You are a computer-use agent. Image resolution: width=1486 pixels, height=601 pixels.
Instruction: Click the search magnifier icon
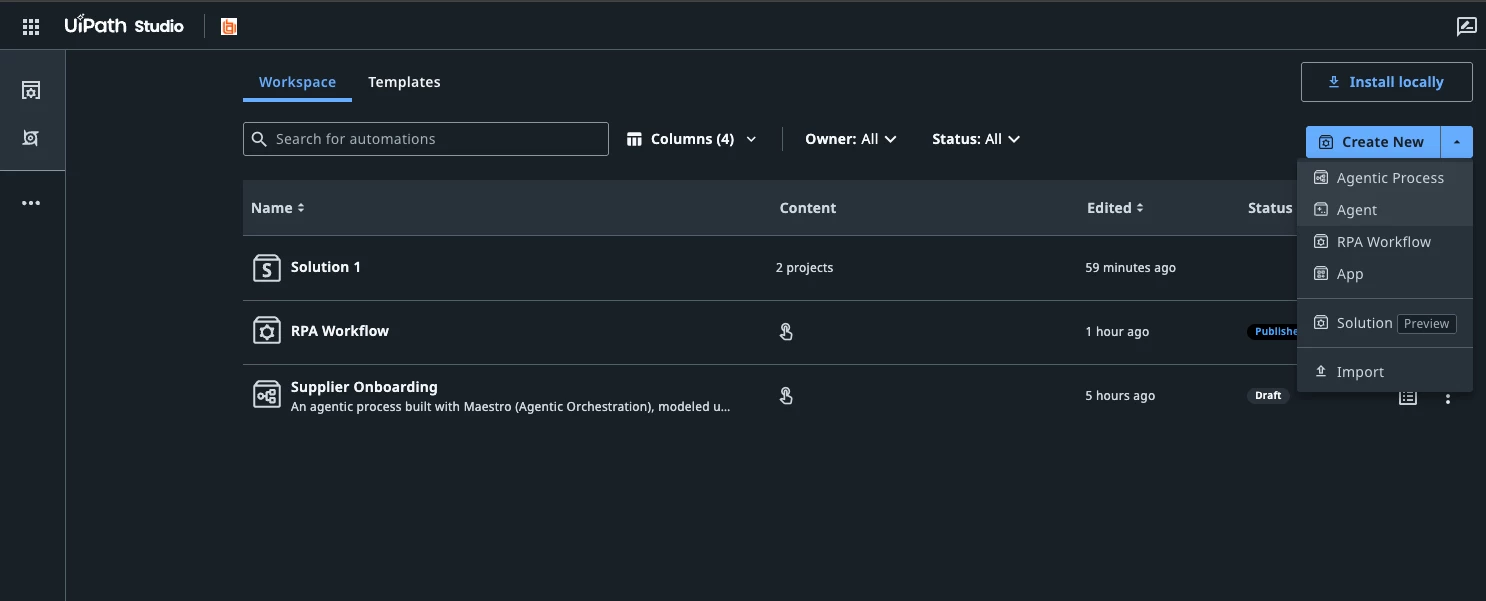click(x=260, y=139)
